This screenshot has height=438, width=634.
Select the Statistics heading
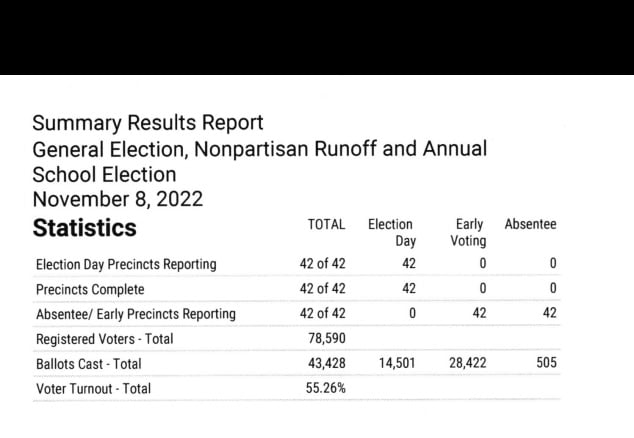84,228
